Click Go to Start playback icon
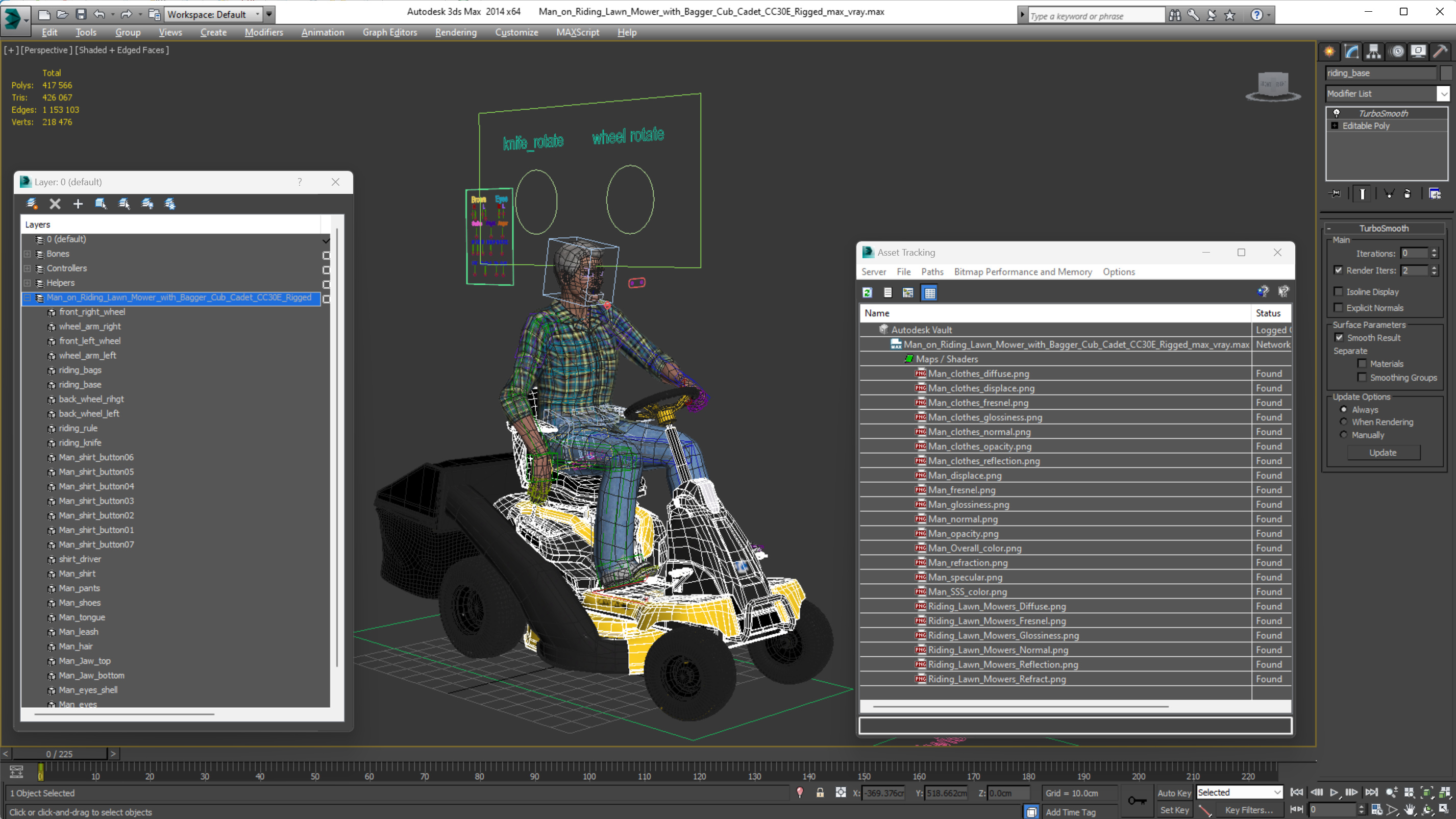 (1297, 792)
